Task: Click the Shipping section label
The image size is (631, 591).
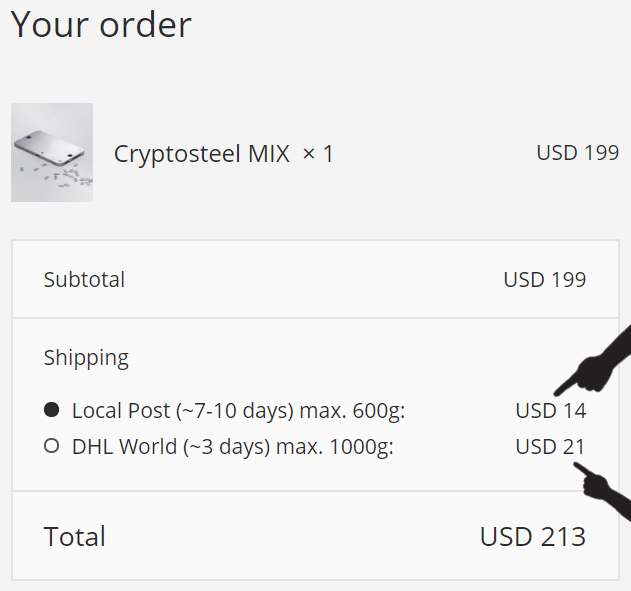Action: tap(86, 358)
